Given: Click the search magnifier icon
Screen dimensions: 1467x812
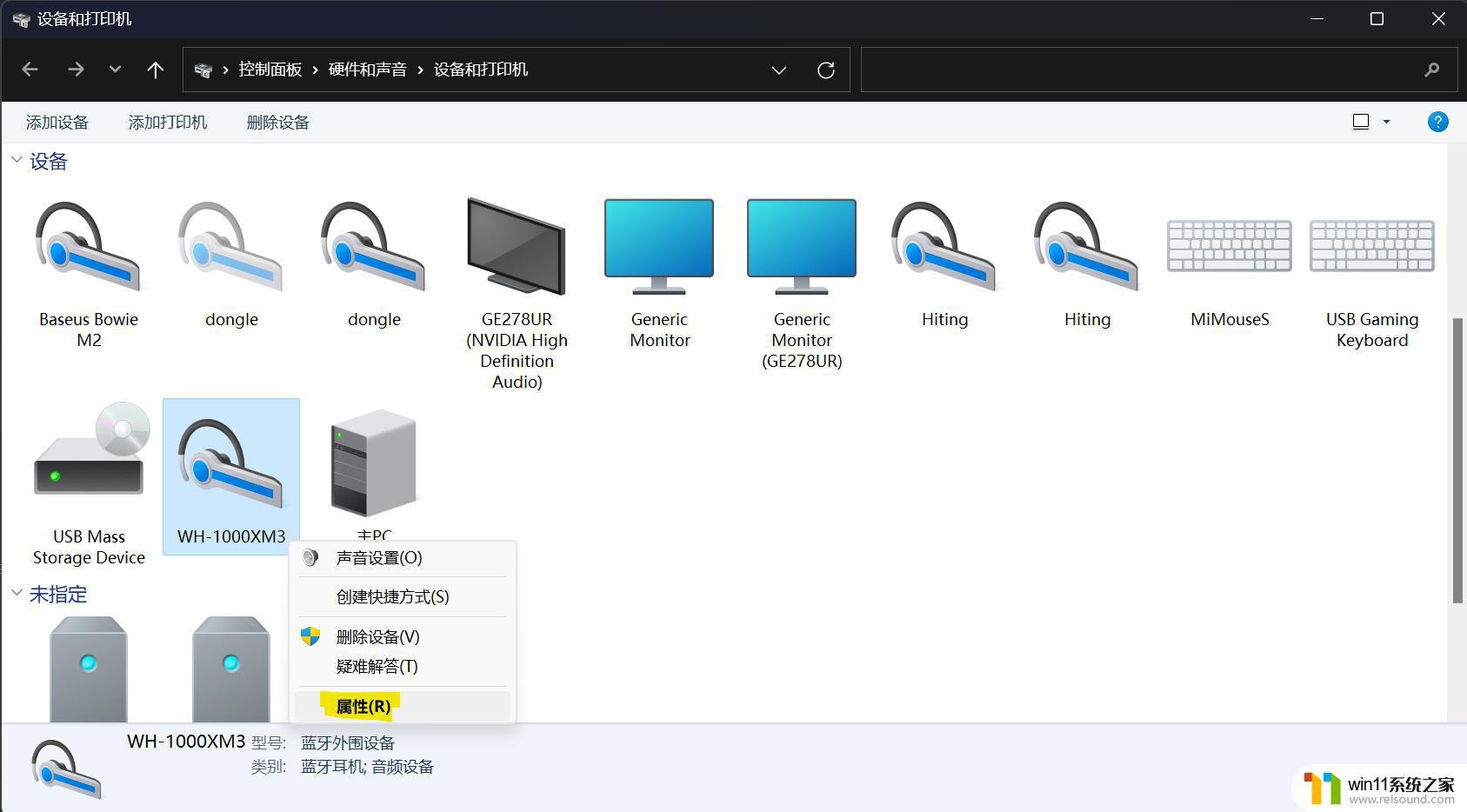Looking at the screenshot, I should (1431, 70).
